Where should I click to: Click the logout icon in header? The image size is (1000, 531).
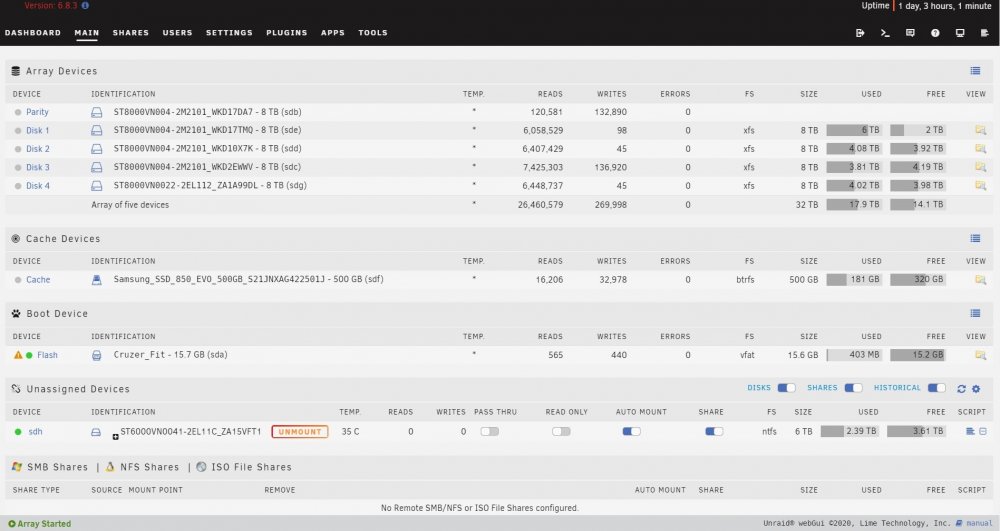pos(860,33)
